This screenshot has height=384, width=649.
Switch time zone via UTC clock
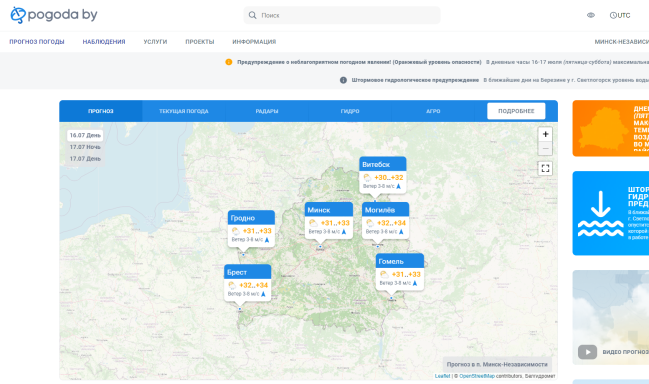pos(620,15)
